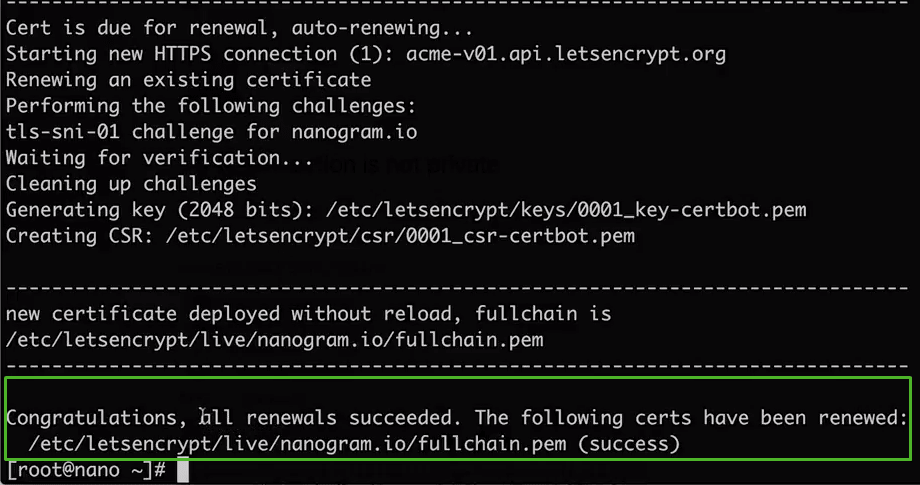Click the 'Starting new HTTPS connection' text
This screenshot has height=485, width=920.
(171, 54)
